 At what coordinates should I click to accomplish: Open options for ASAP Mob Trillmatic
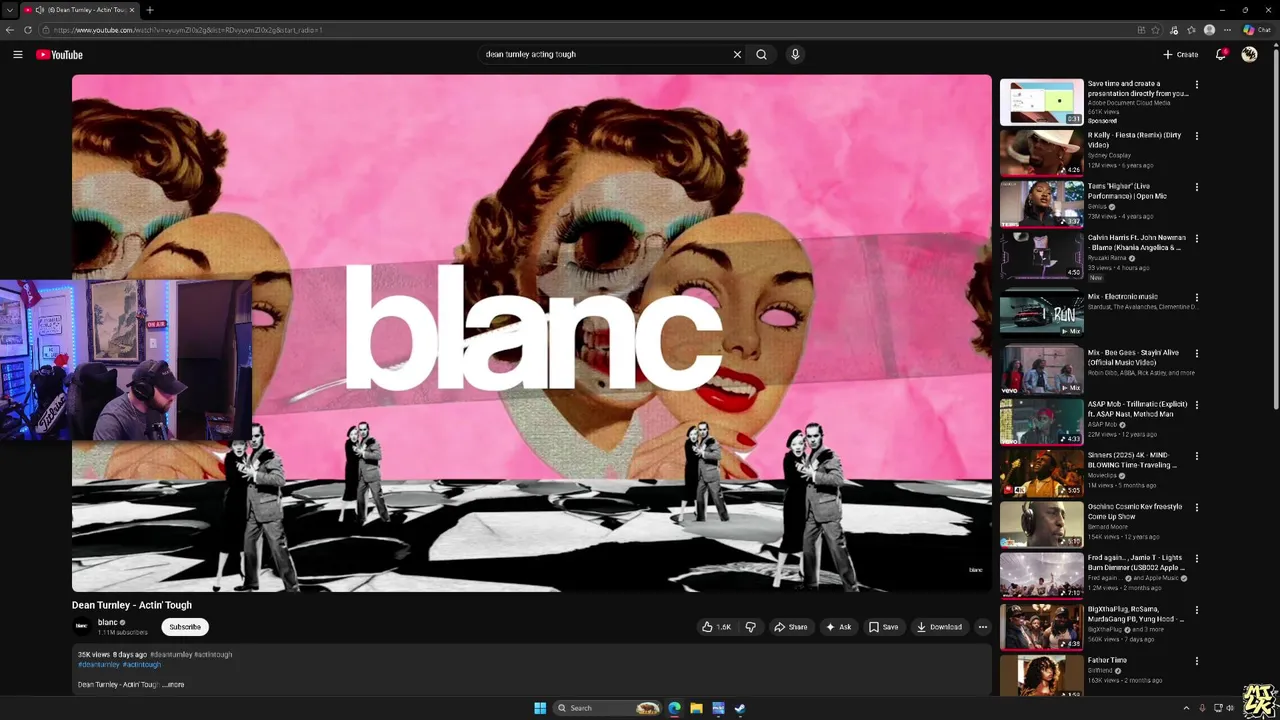point(1196,405)
